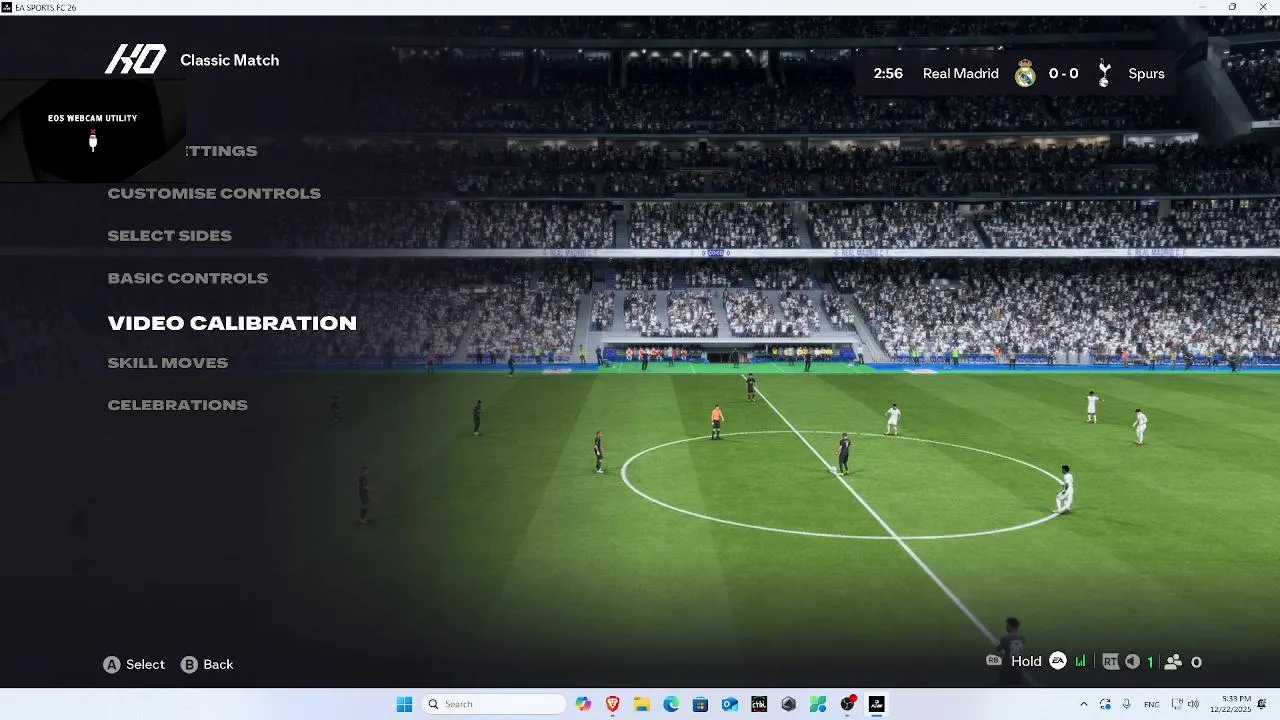
Task: Open Microsoft Store from the taskbar
Action: tap(700, 704)
